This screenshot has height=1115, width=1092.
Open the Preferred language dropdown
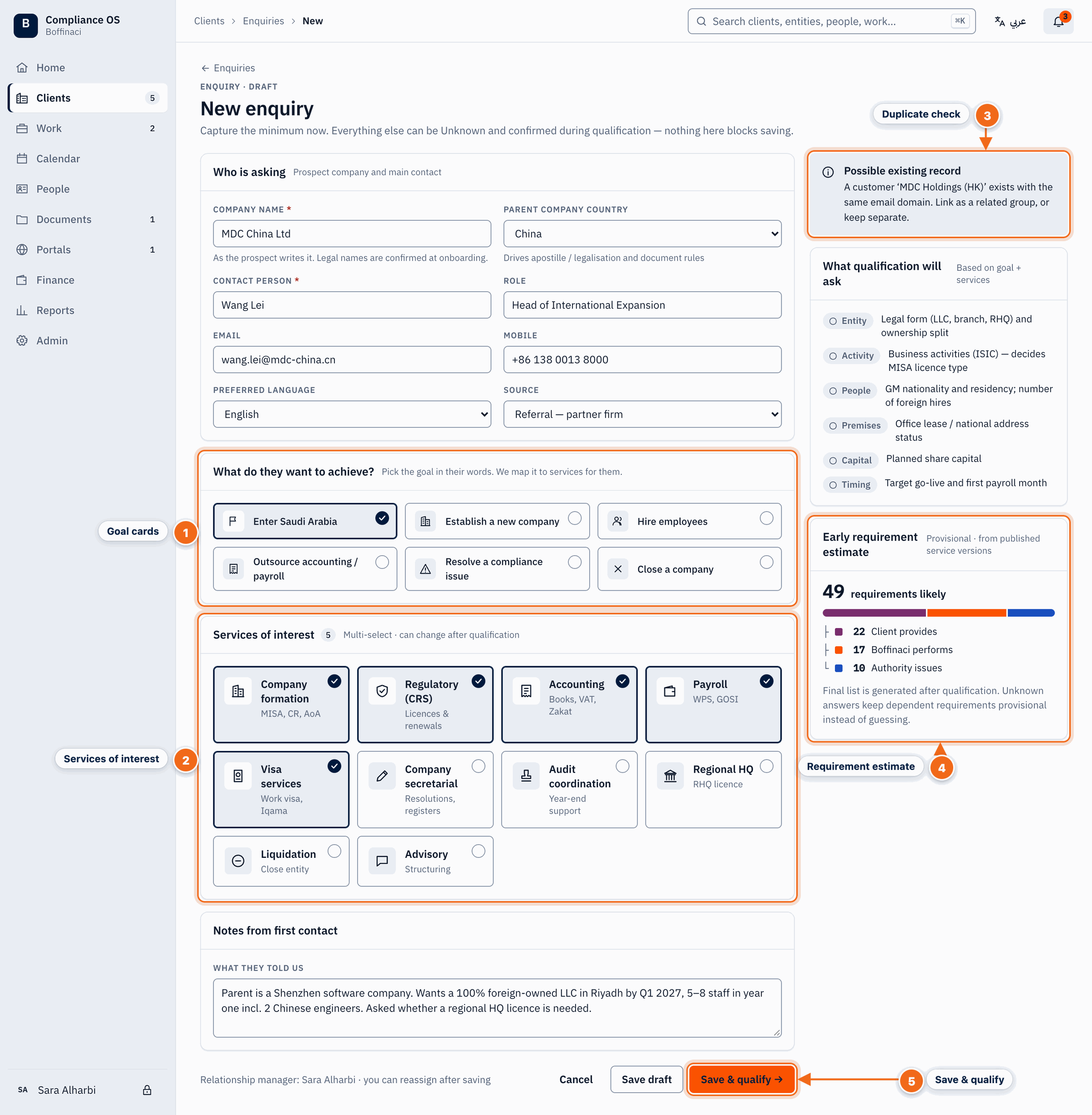click(352, 414)
